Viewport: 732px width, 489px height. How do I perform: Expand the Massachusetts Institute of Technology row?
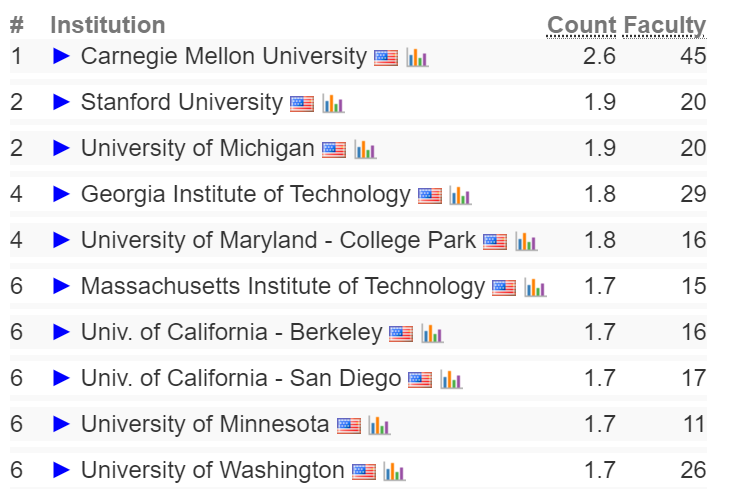pos(61,286)
